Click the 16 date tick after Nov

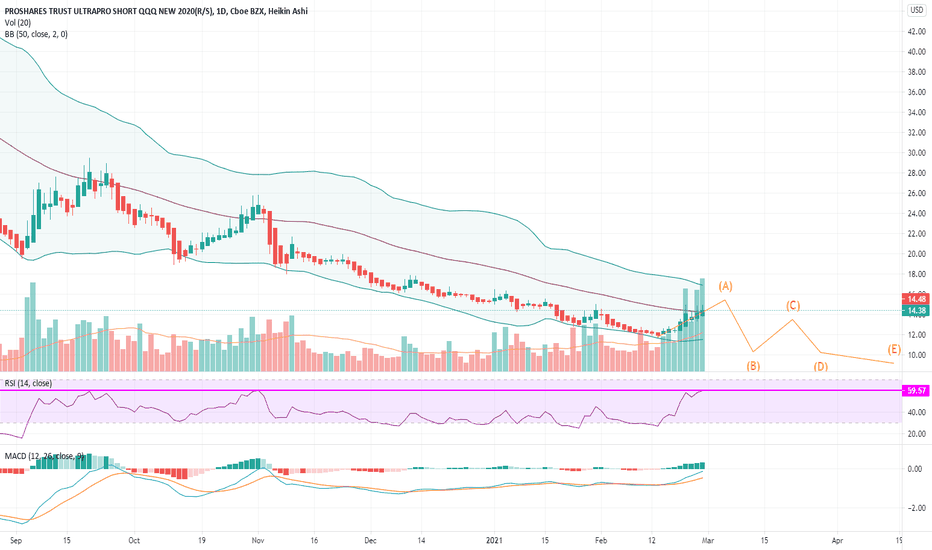click(314, 540)
